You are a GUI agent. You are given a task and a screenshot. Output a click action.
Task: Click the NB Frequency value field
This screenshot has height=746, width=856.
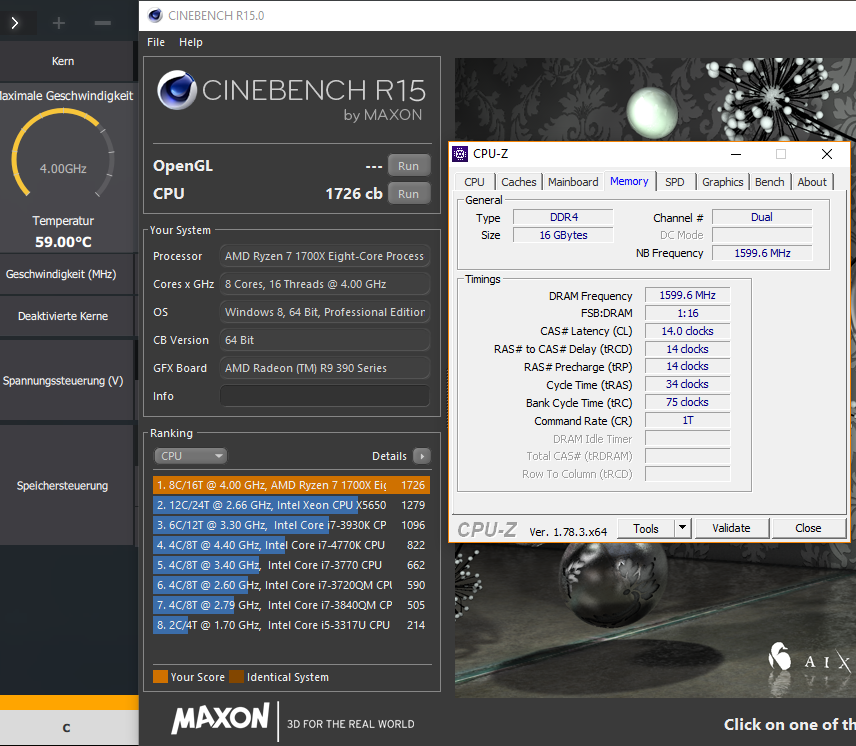tap(762, 253)
